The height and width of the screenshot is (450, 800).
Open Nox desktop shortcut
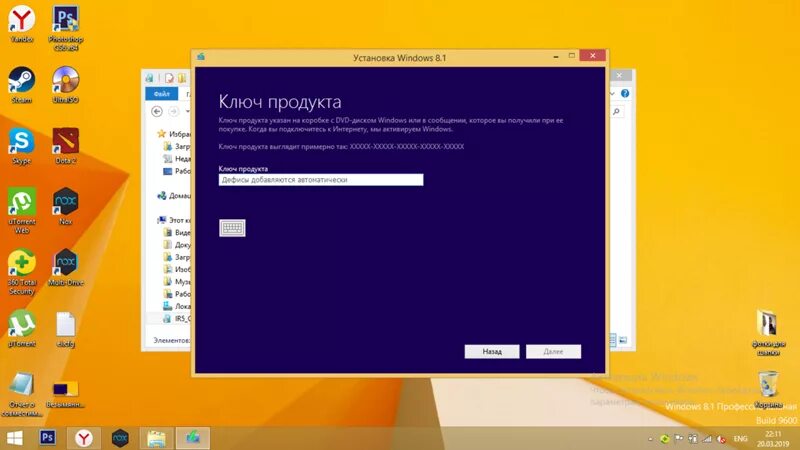tap(65, 207)
